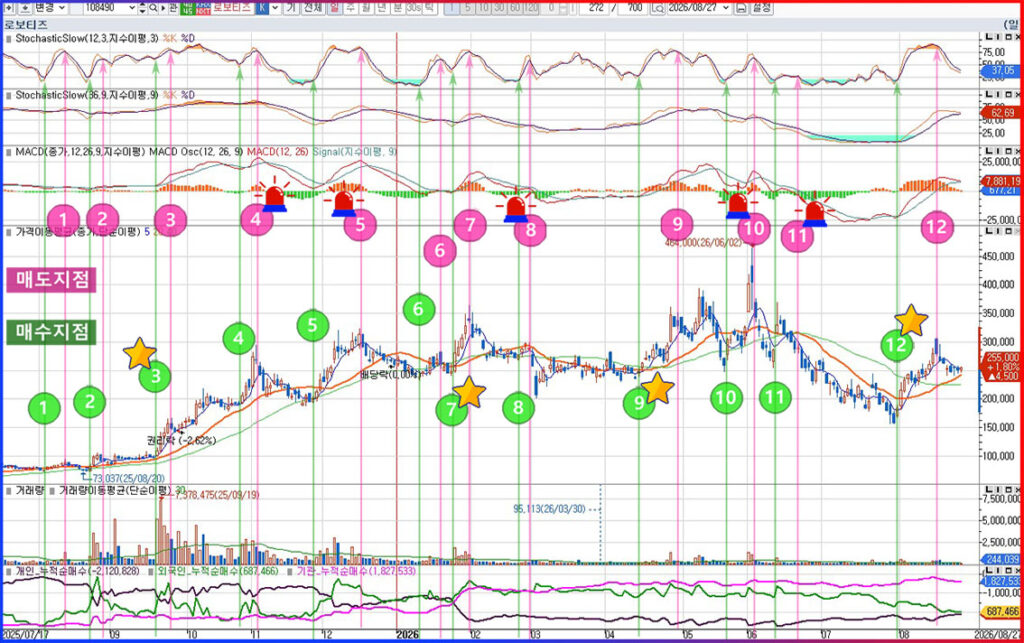Click the play arrow icon before 관
1024x643 pixels.
[163, 8]
